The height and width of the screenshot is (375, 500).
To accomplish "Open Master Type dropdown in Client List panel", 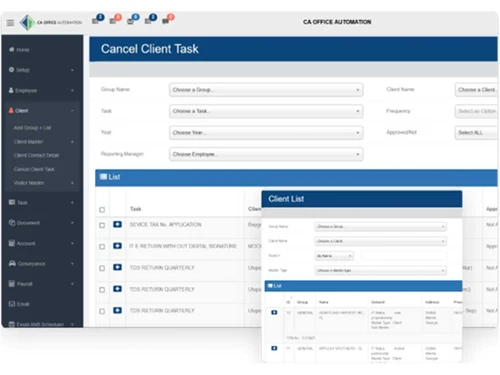I will click(x=381, y=270).
